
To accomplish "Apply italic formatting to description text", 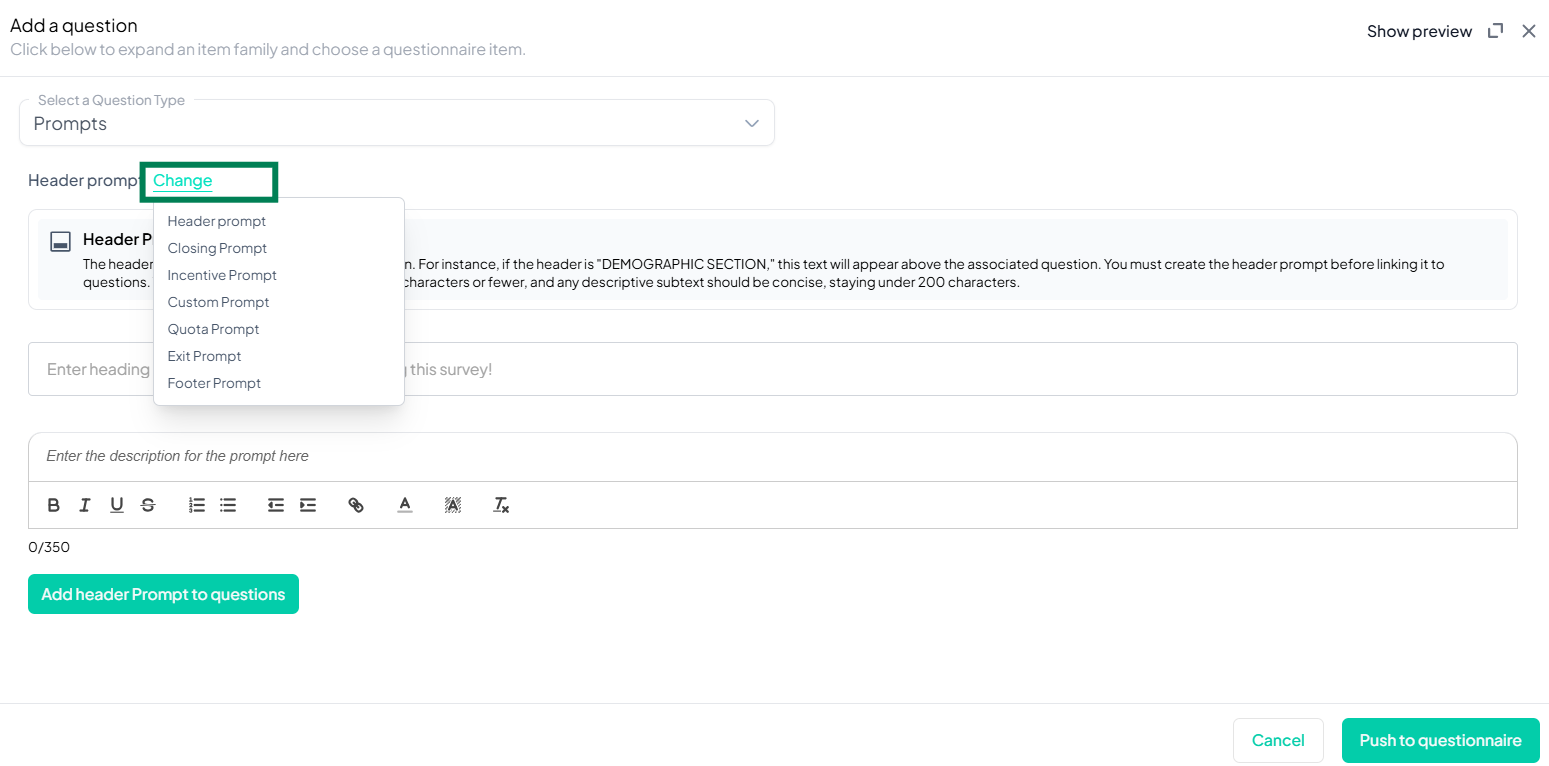I will (85, 505).
